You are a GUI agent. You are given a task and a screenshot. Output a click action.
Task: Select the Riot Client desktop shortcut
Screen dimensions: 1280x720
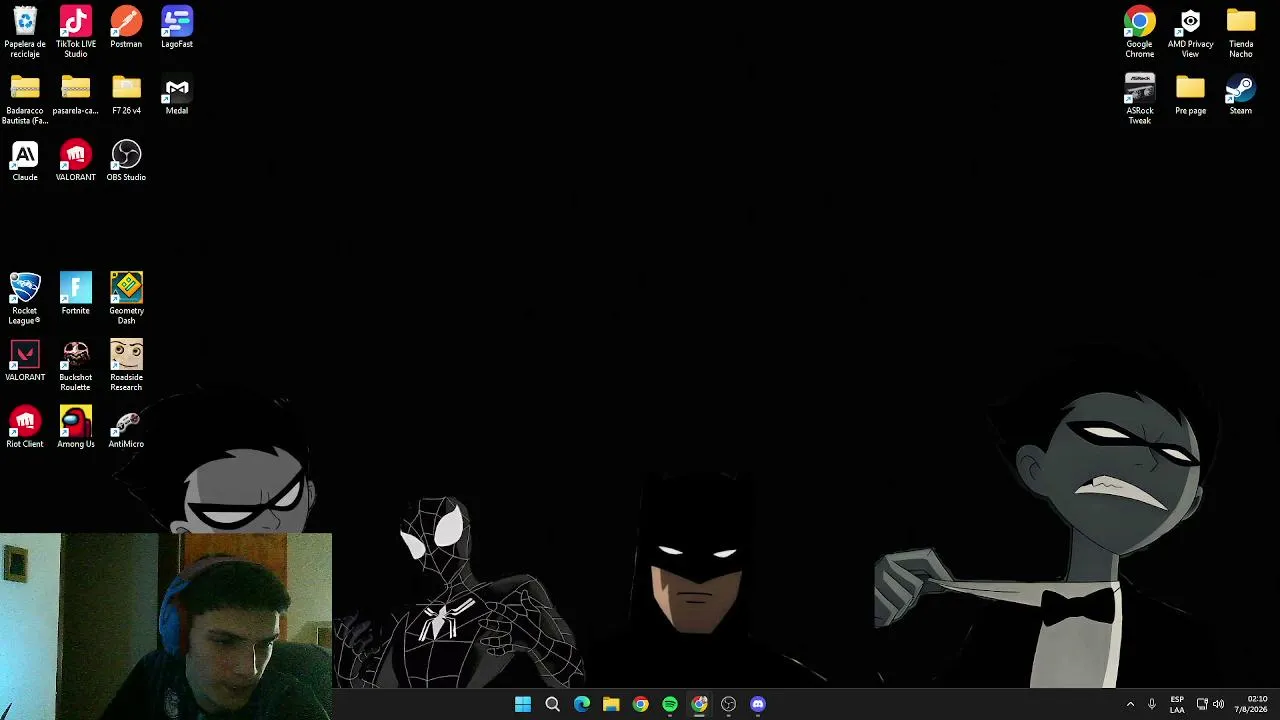click(x=25, y=428)
